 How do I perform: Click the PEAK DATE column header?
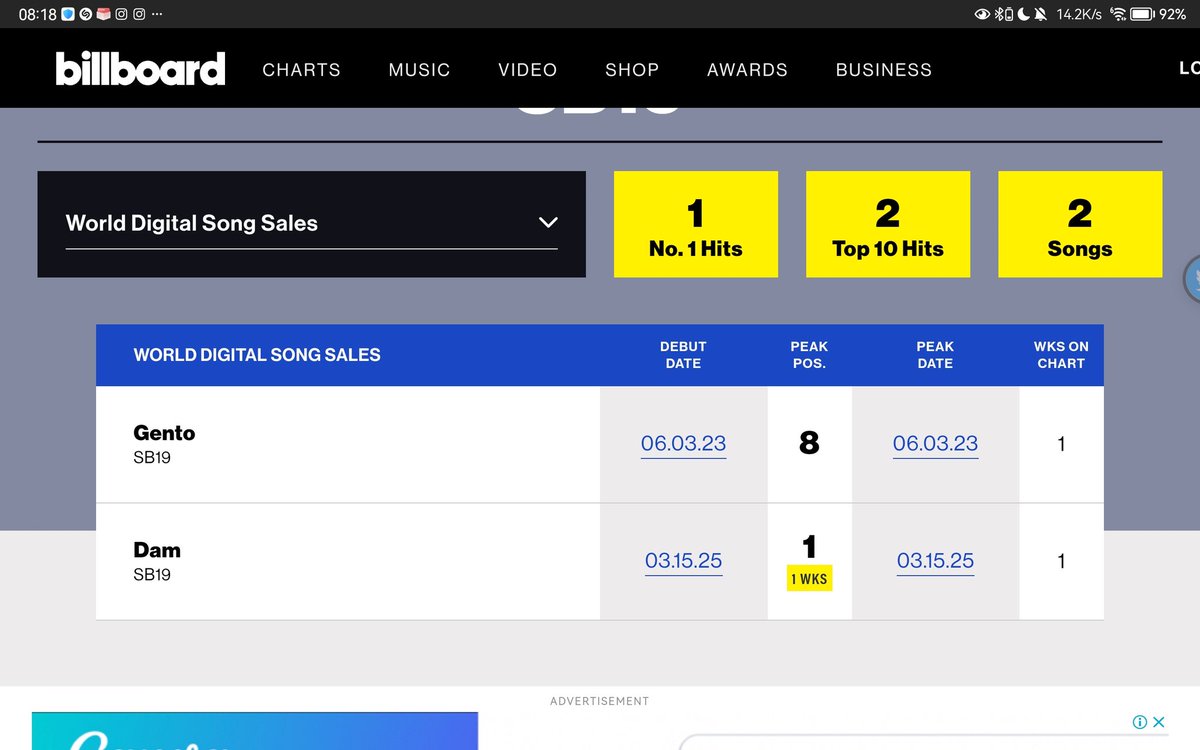(935, 355)
